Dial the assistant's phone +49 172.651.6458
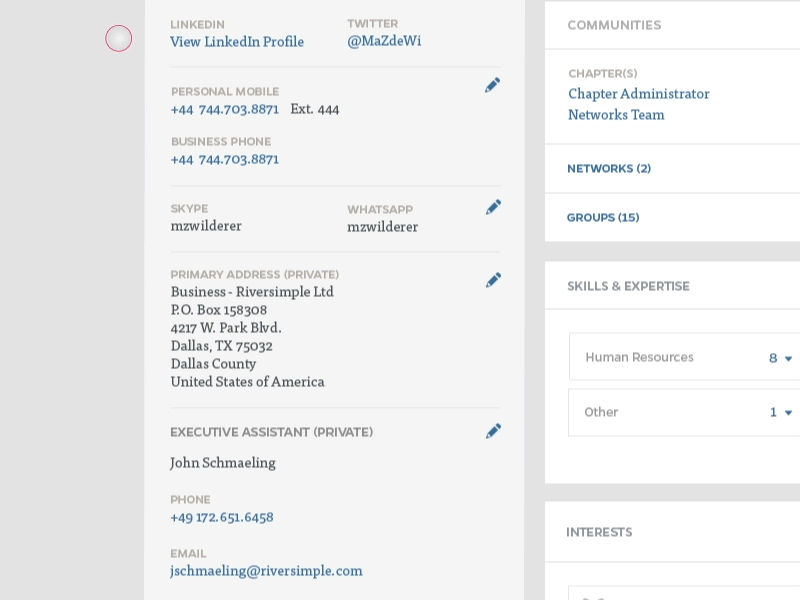 point(220,517)
